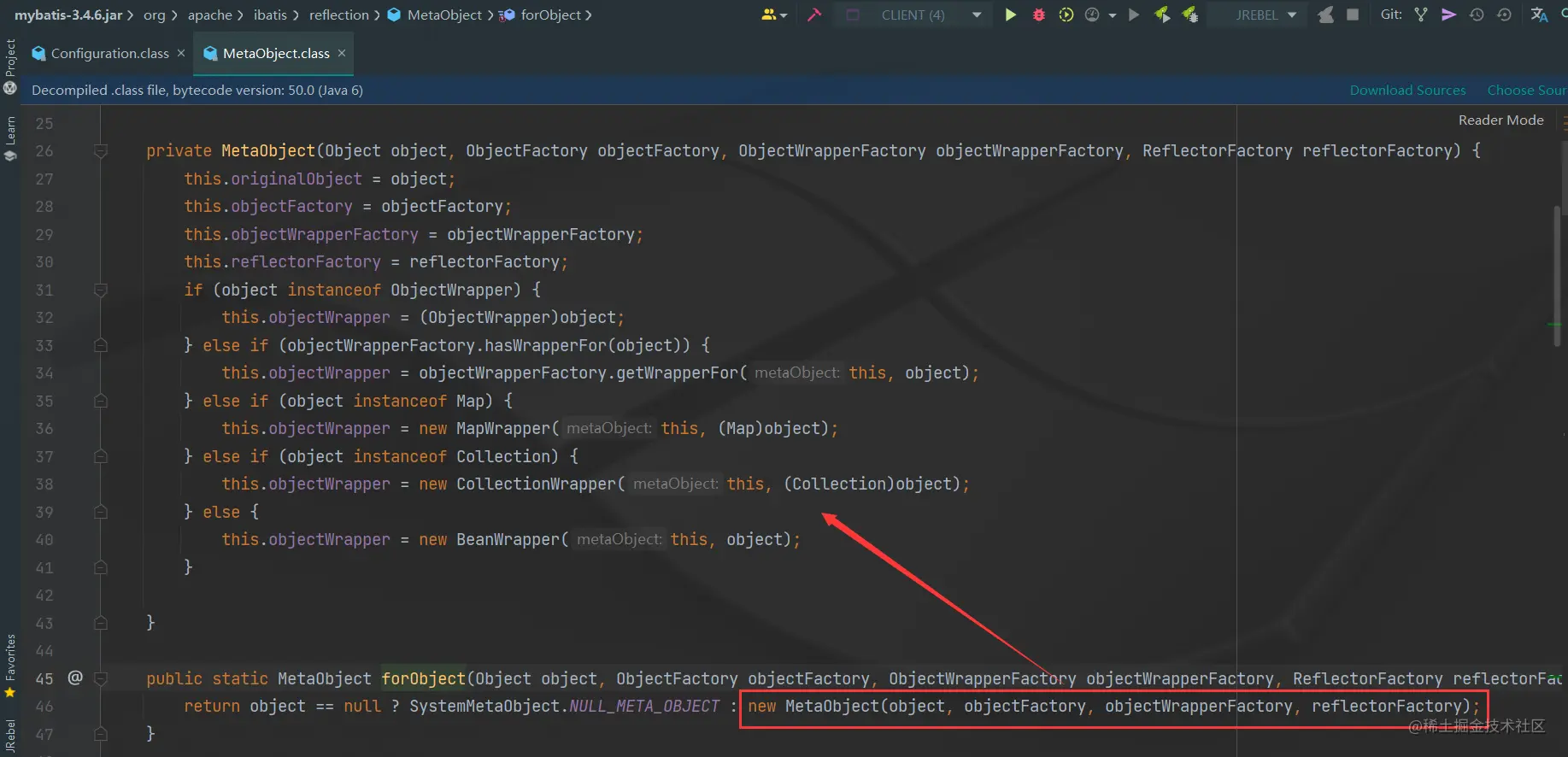The height and width of the screenshot is (757, 1568).
Task: Click the MetaObject breadcrumb
Action: [436, 15]
